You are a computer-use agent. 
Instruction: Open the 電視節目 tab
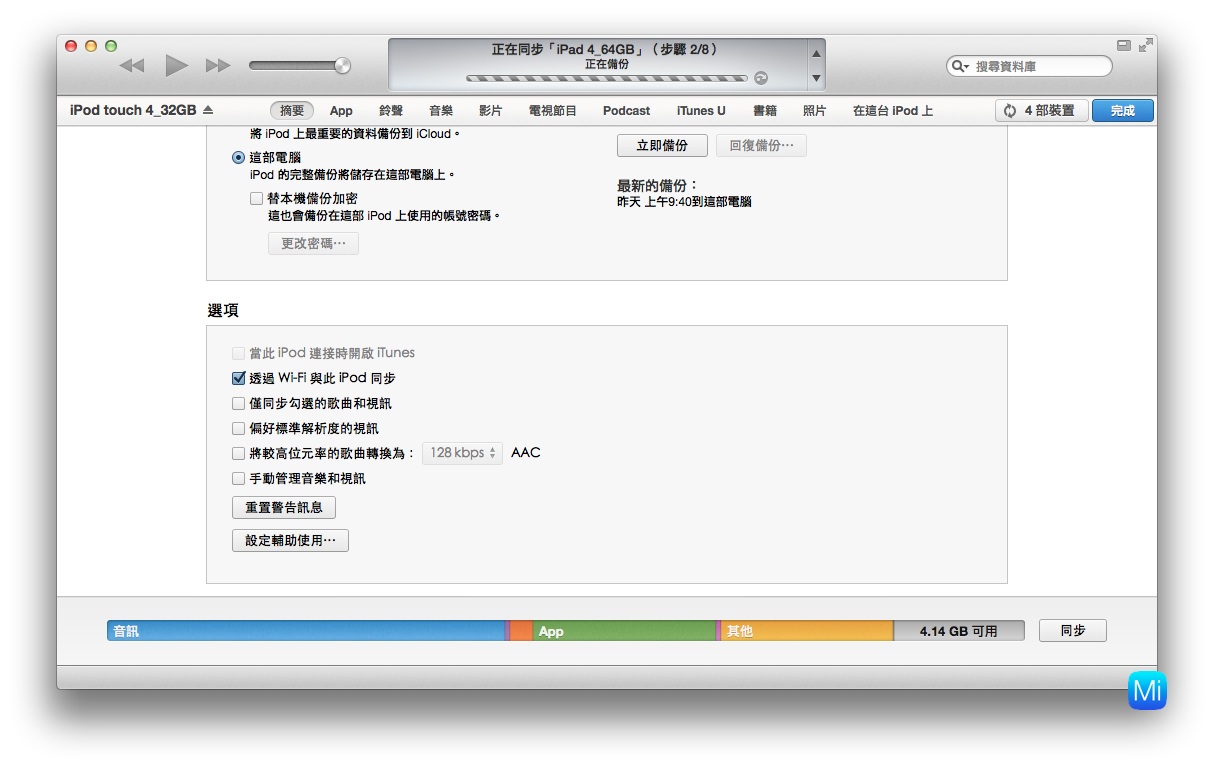coord(553,111)
